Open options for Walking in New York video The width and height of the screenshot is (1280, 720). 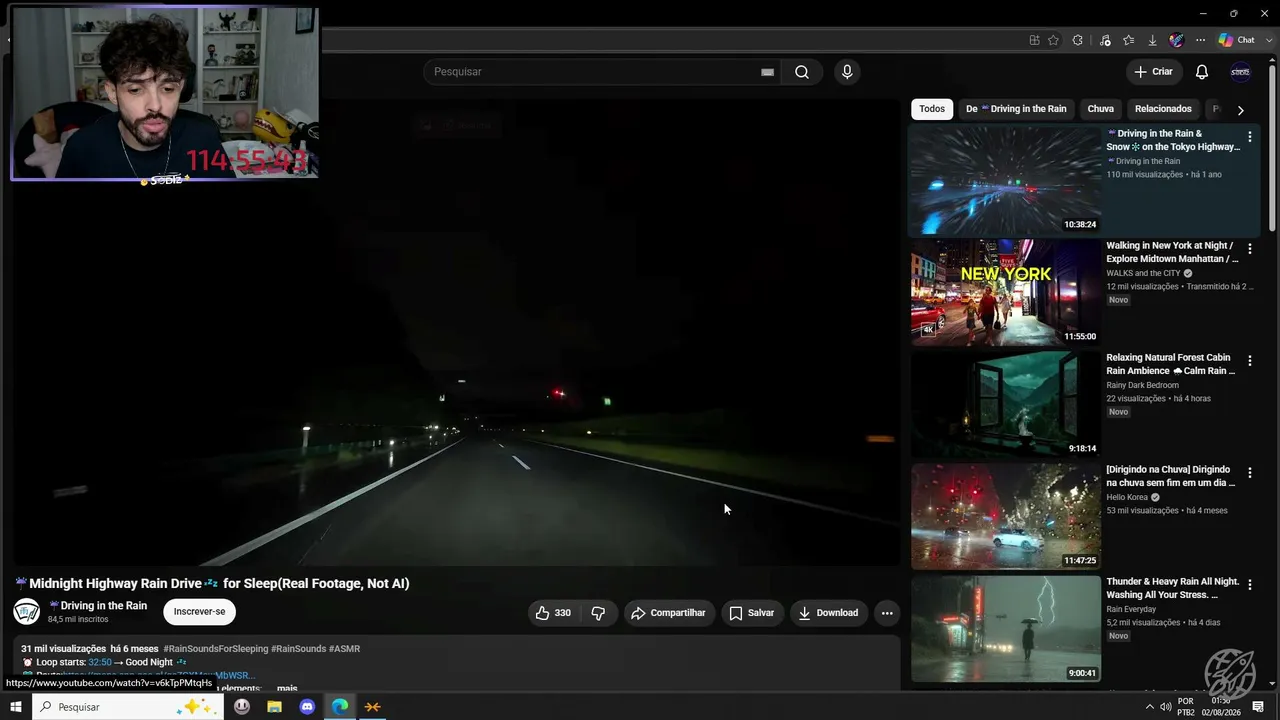click(x=1249, y=248)
